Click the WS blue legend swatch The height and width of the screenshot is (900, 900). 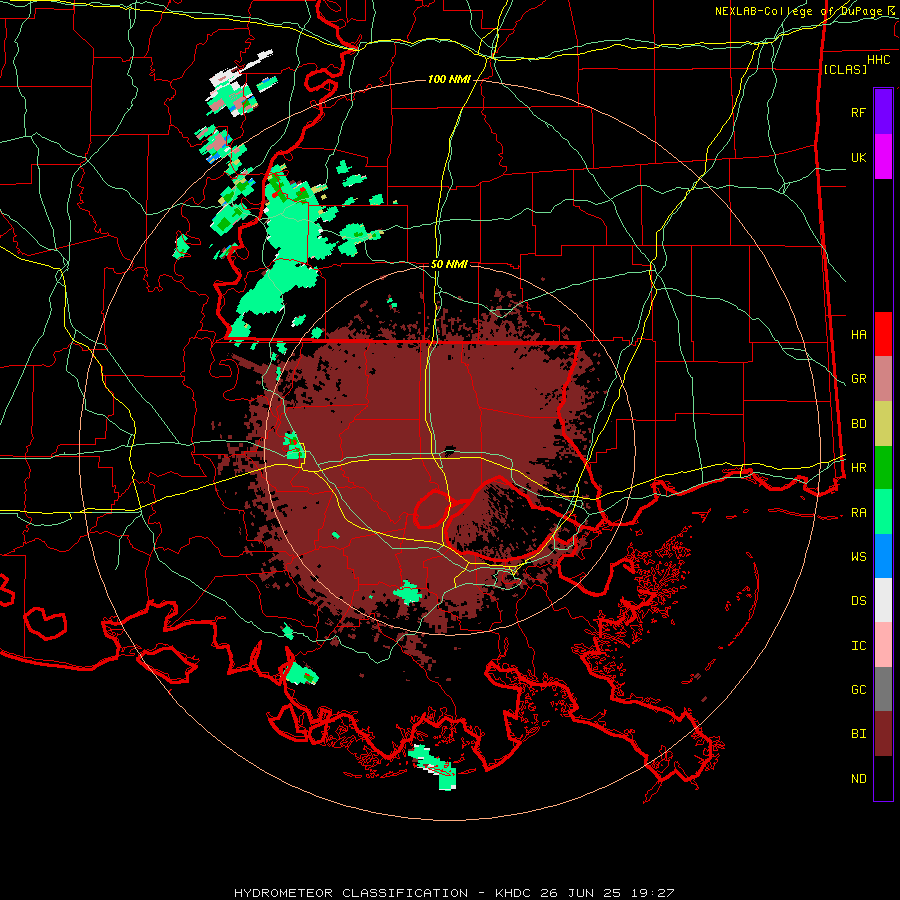pyautogui.click(x=883, y=556)
